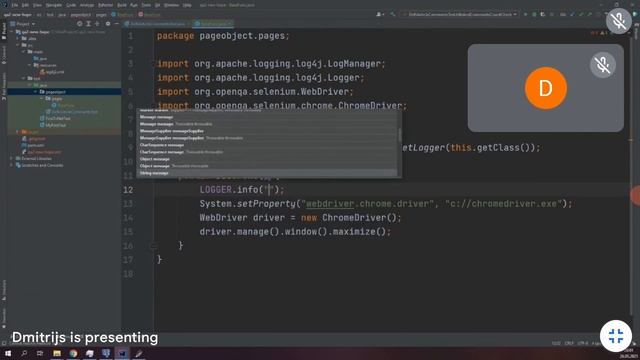Viewport: 640px width, 360px height.
Task: Click the green Run button in toolbar
Action: [525, 14]
